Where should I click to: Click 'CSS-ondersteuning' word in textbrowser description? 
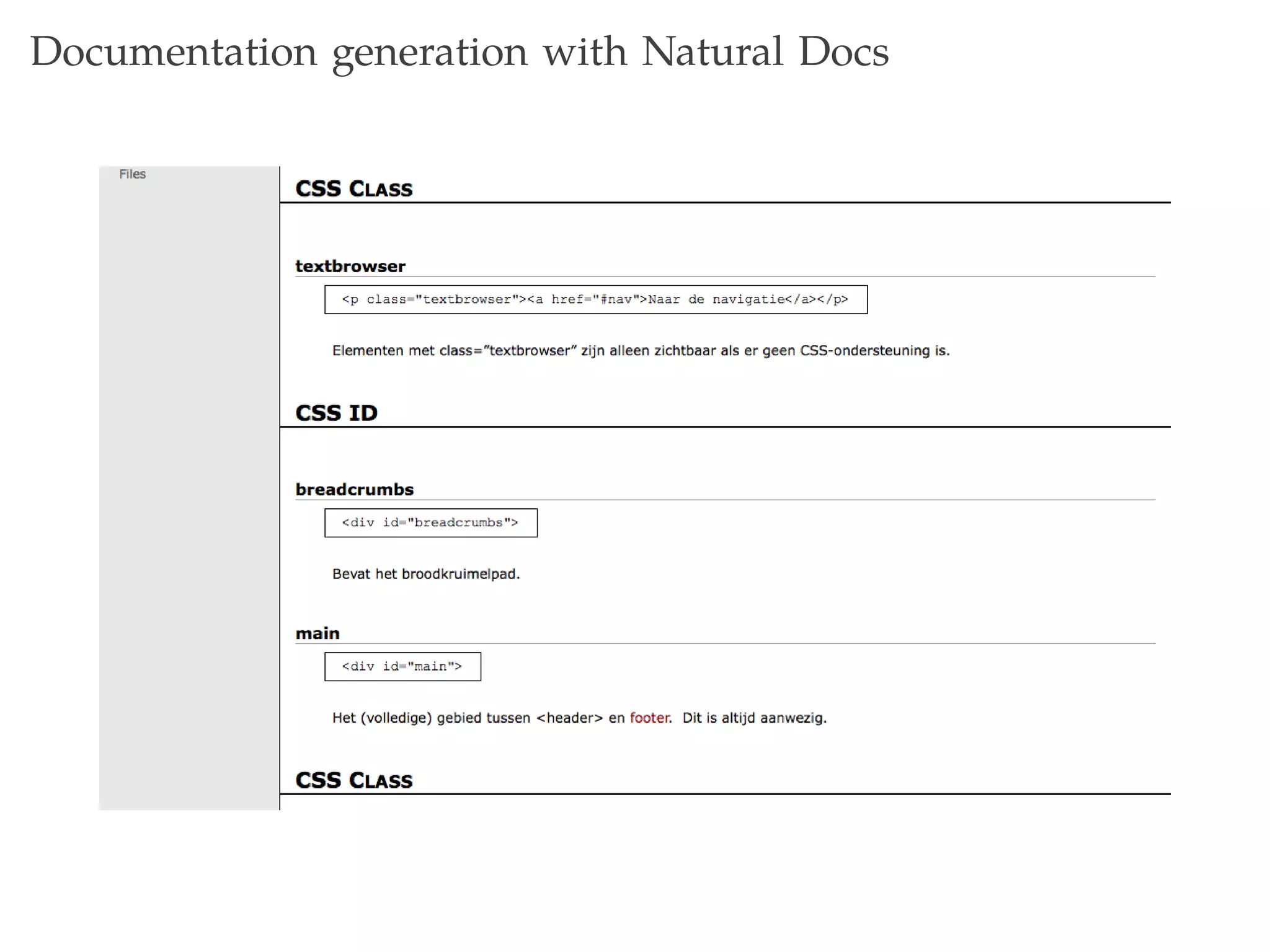pos(864,351)
